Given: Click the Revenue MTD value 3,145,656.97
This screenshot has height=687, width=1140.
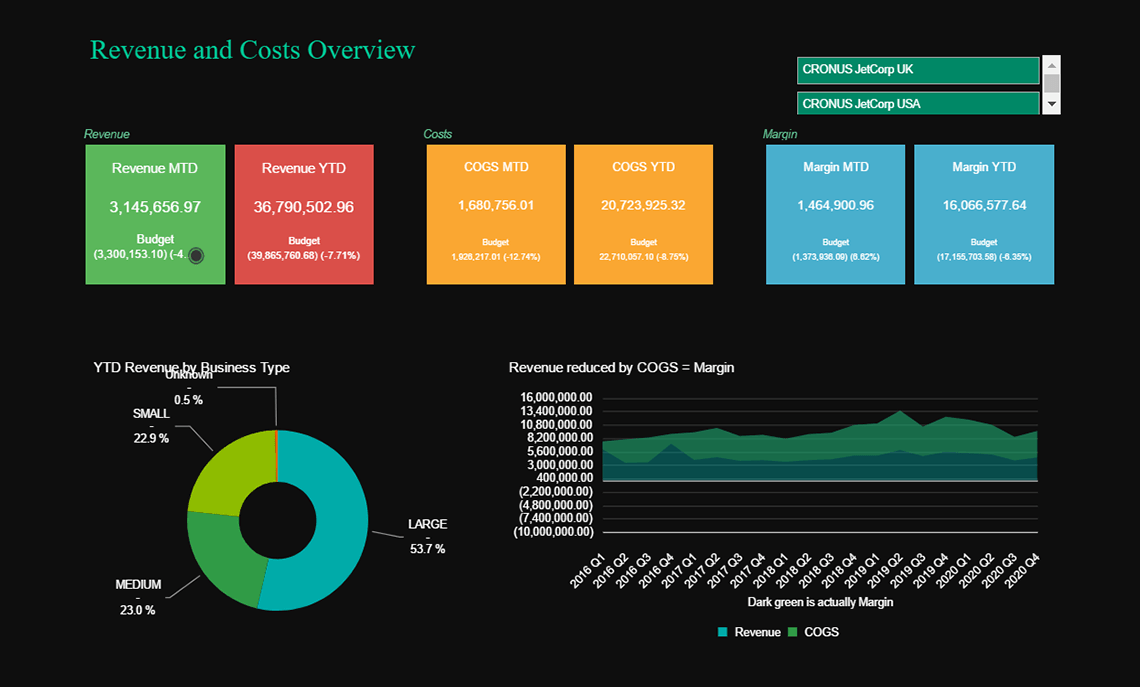Looking at the screenshot, I should (x=155, y=207).
